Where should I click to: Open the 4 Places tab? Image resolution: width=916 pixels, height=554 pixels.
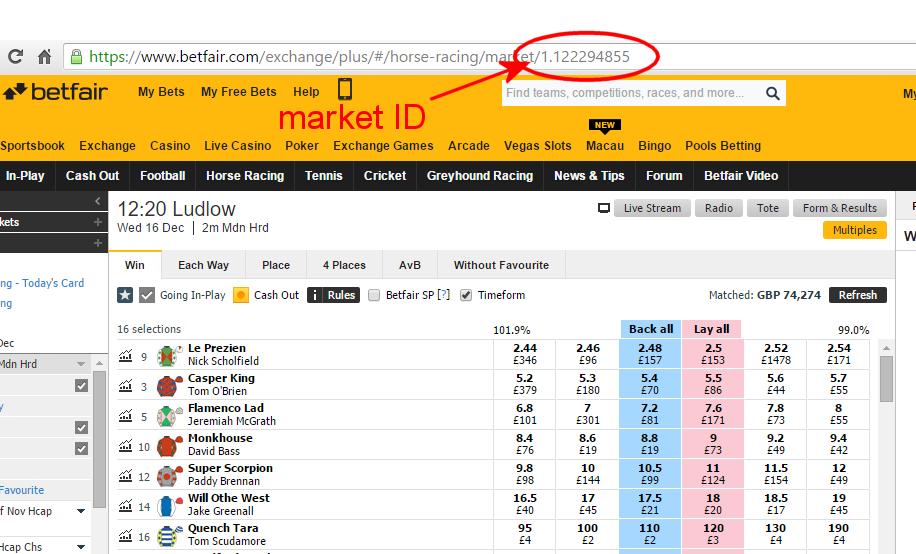344,265
